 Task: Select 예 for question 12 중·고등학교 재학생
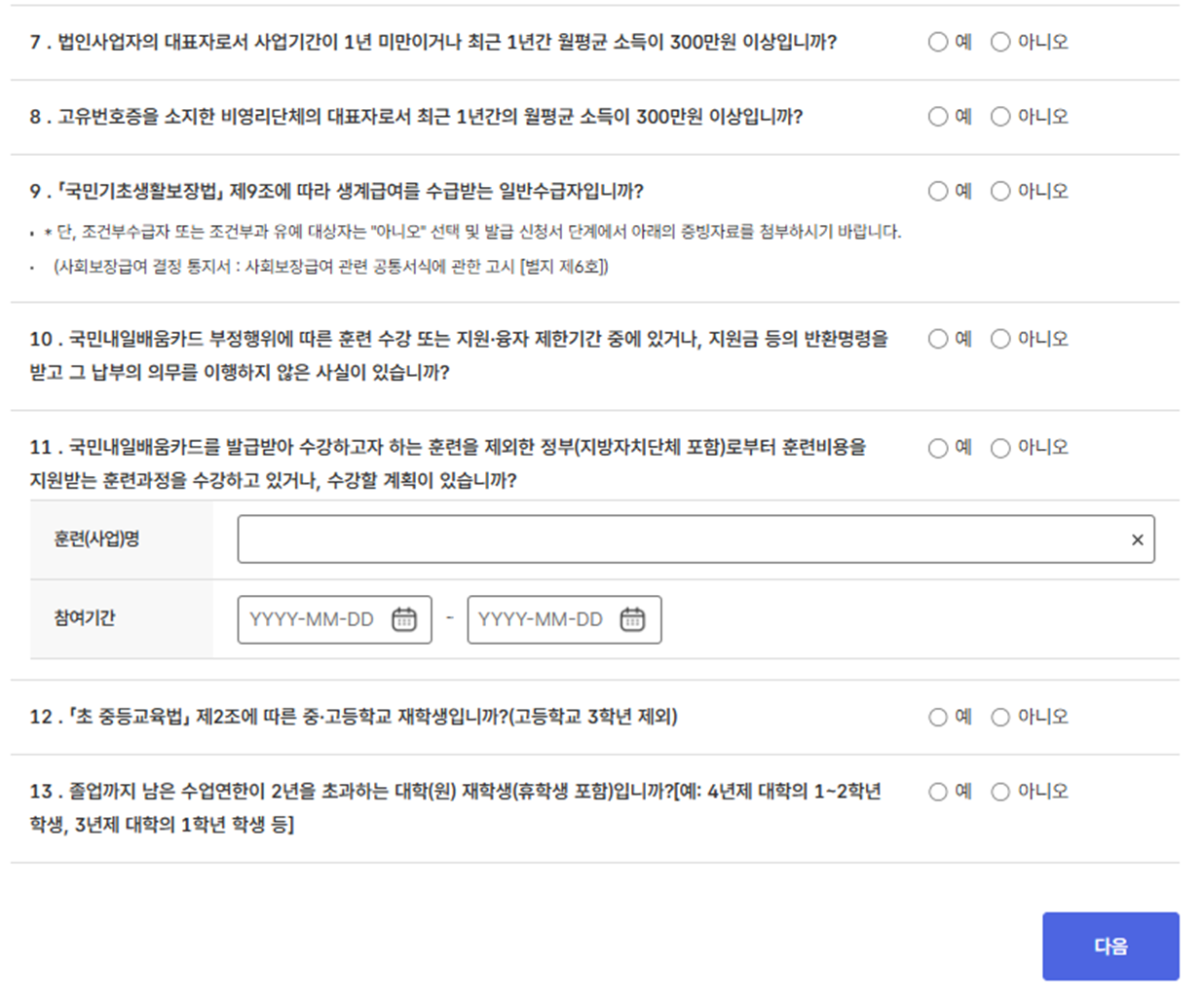tap(938, 717)
